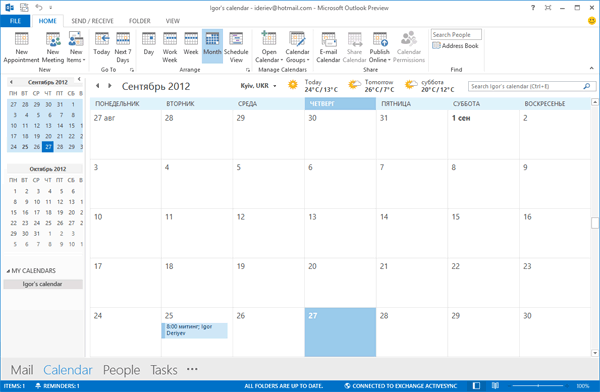Open the Help question mark

(x=533, y=8)
